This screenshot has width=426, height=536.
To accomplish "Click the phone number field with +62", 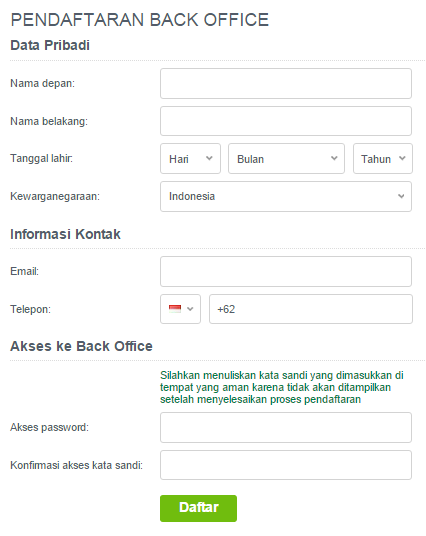I will (x=311, y=309).
